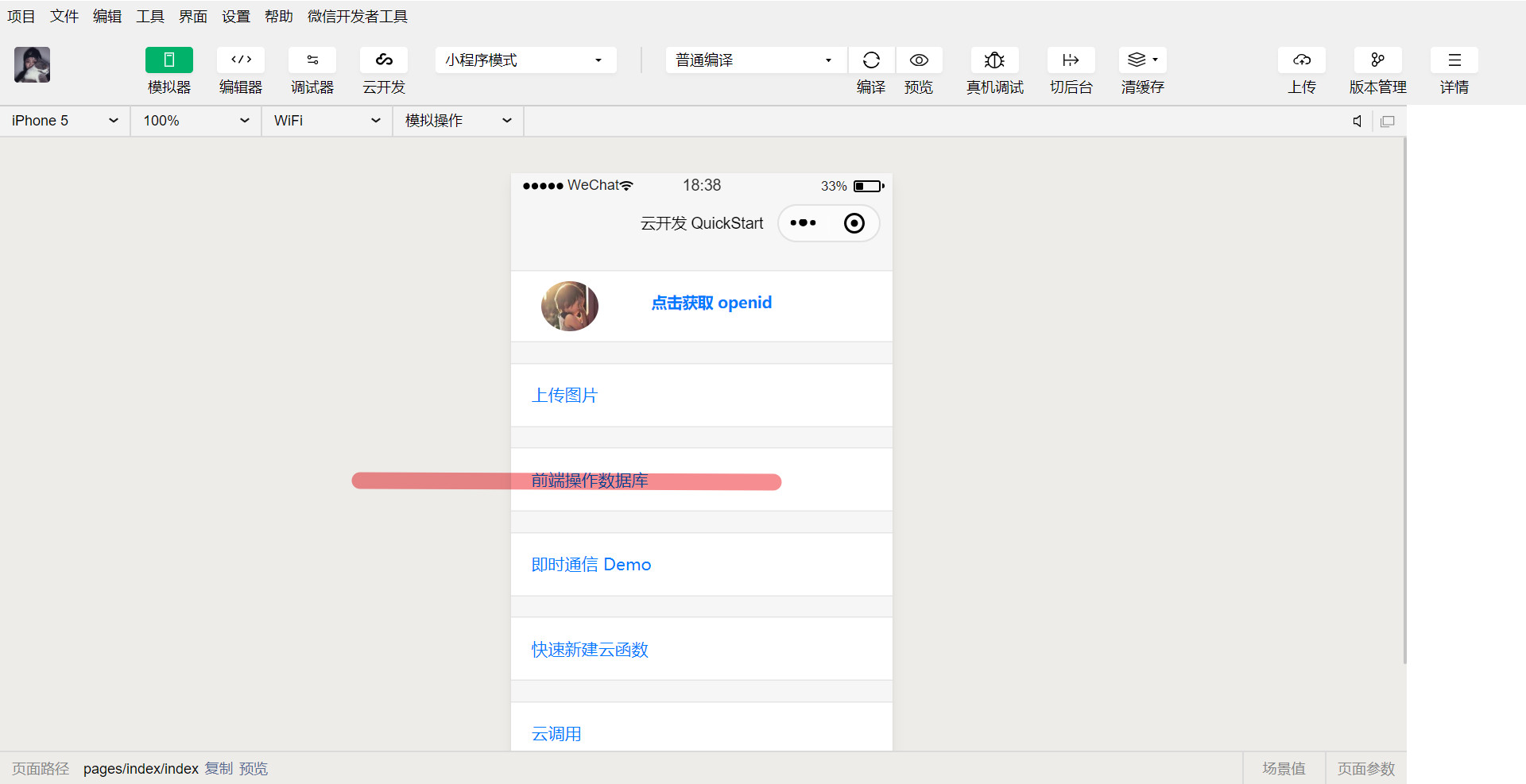Screen dimensions: 1526x784
Task: Open version management (版本管理)
Action: point(1377,60)
